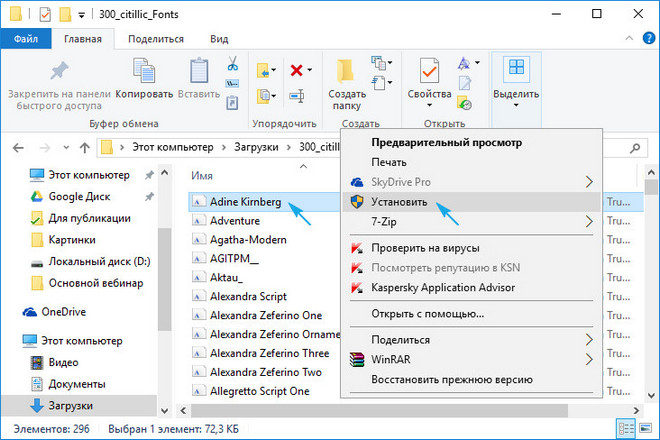Choose Установить from the context menu

click(x=399, y=201)
